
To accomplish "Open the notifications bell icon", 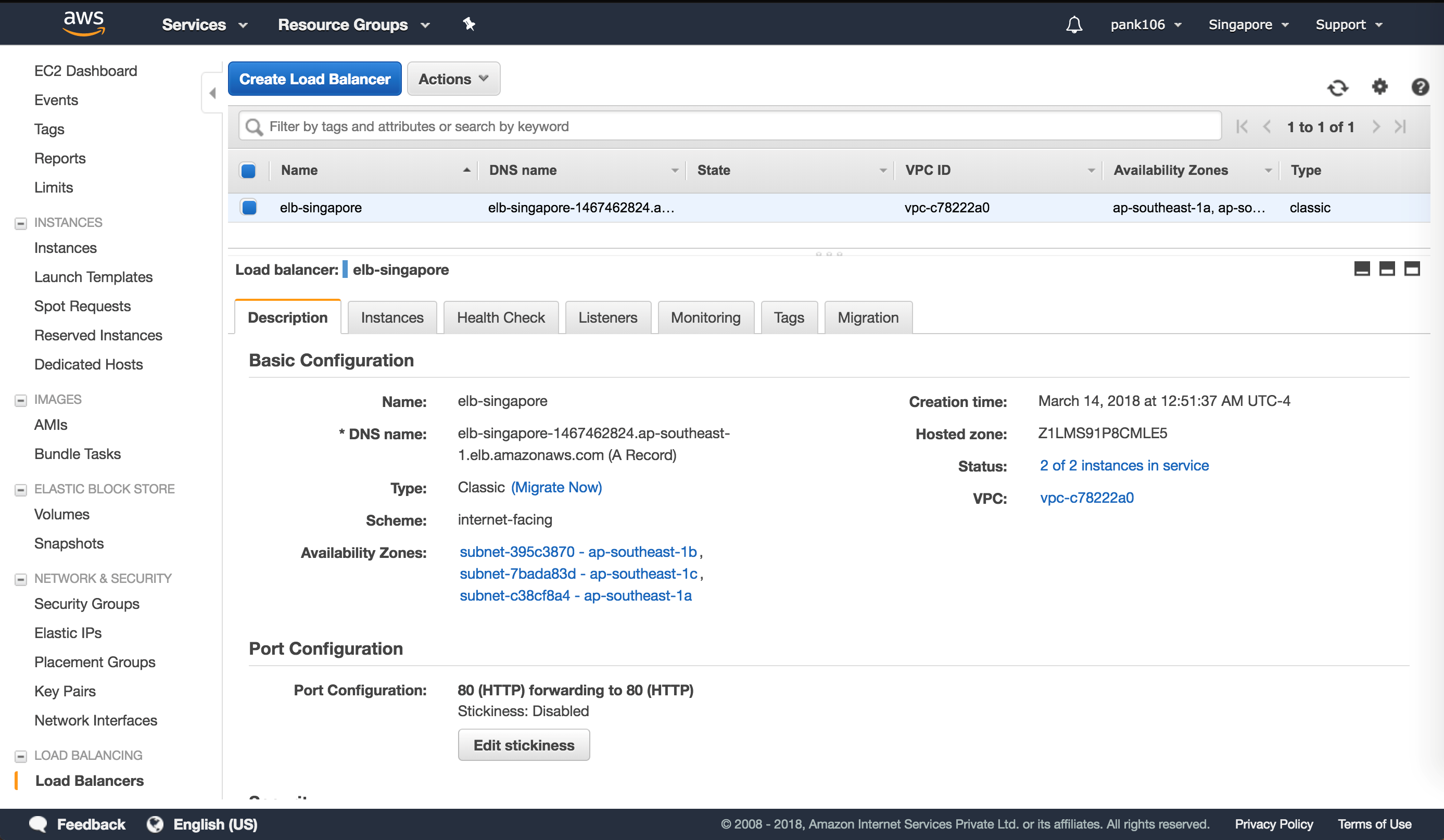I will [1074, 24].
